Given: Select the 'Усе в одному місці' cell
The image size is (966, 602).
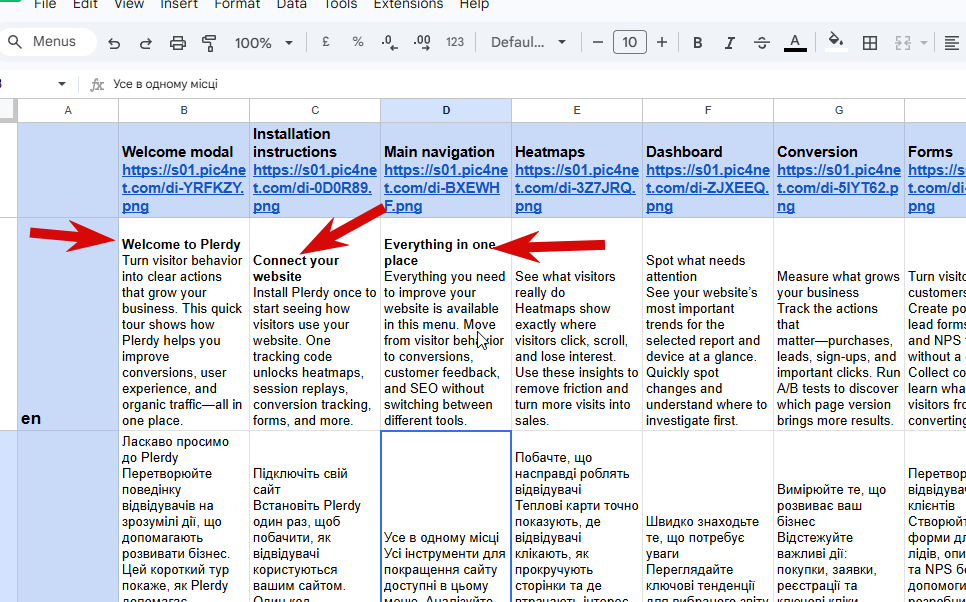Looking at the screenshot, I should tap(446, 516).
